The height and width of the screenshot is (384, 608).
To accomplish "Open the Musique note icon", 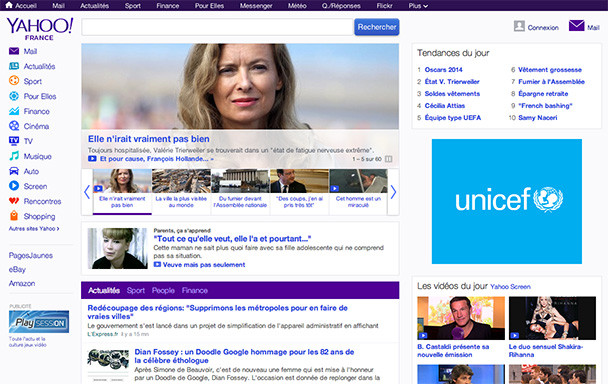I will pyautogui.click(x=14, y=156).
